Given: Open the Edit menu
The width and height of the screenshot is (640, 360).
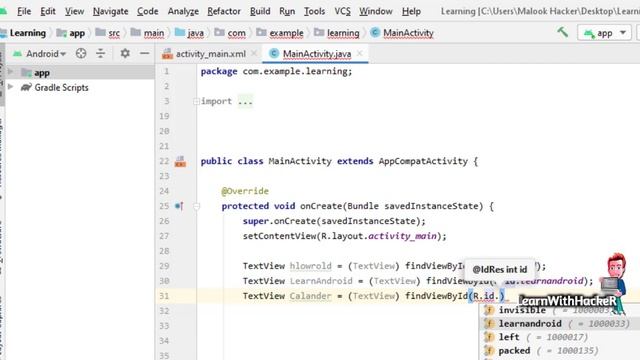Looking at the screenshot, I should pos(48,11).
